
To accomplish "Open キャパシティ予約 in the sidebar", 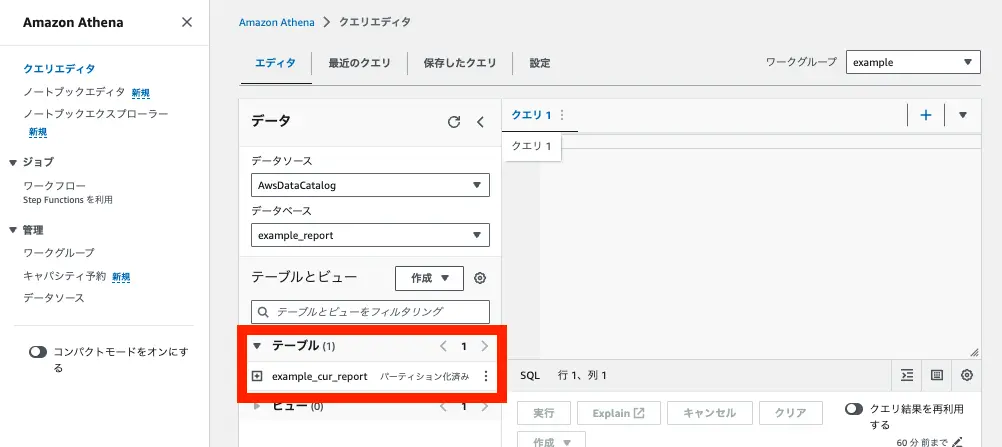I will (65, 276).
